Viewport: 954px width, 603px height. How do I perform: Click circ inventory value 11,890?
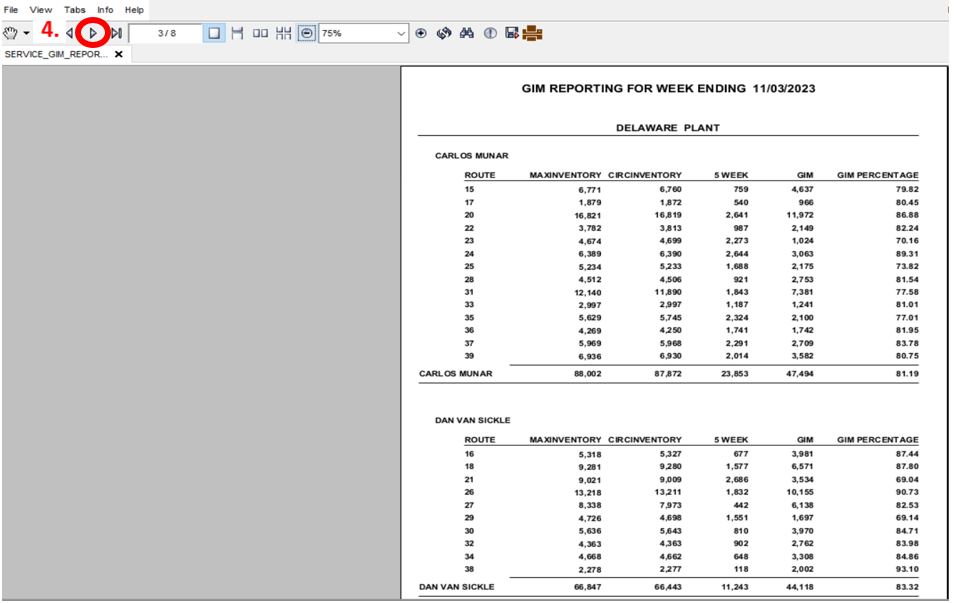[667, 292]
